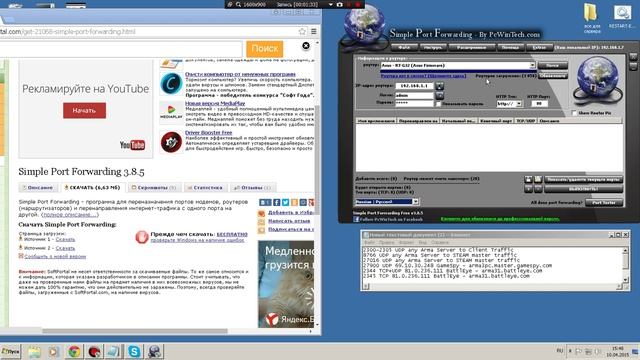Click the icon beside router IP field
Viewport: 640px width, 360px height.
coord(440,86)
